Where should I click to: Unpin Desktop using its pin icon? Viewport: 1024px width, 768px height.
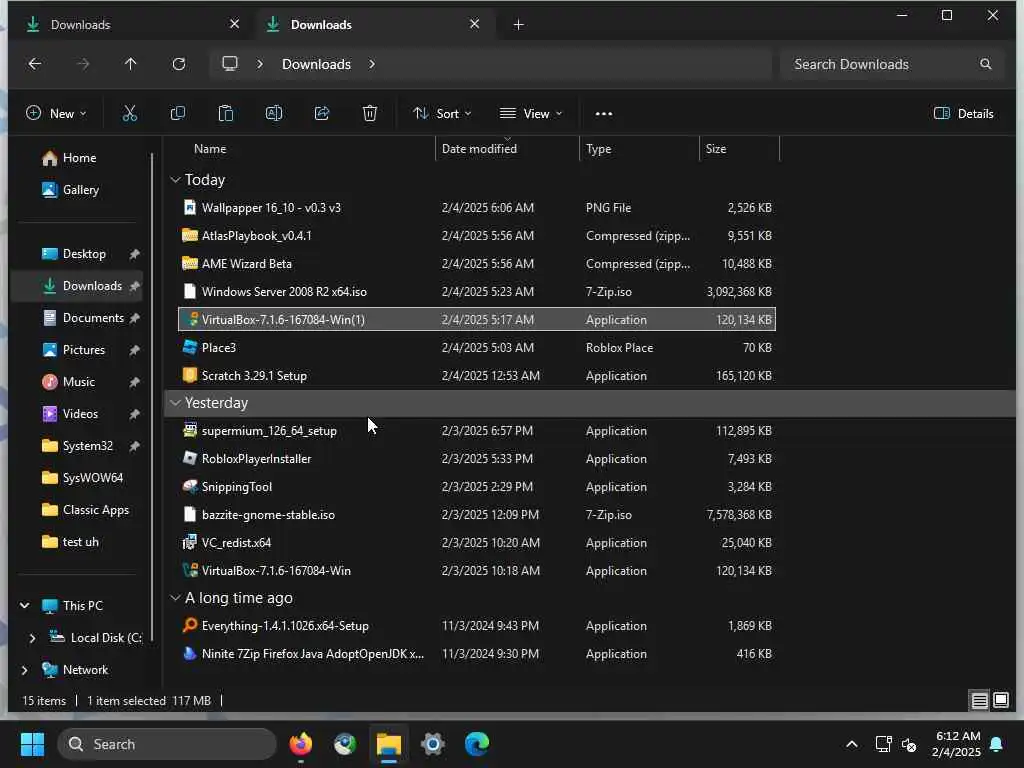tap(134, 254)
